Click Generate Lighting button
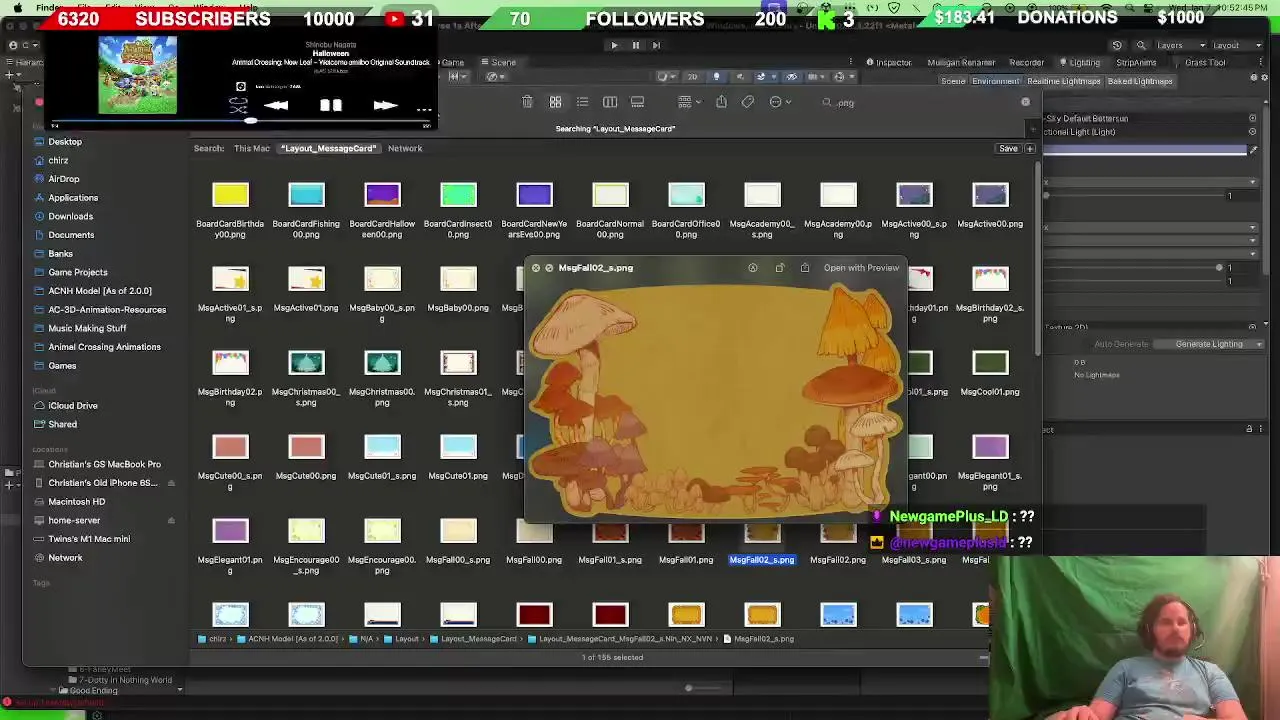 pos(1209,344)
